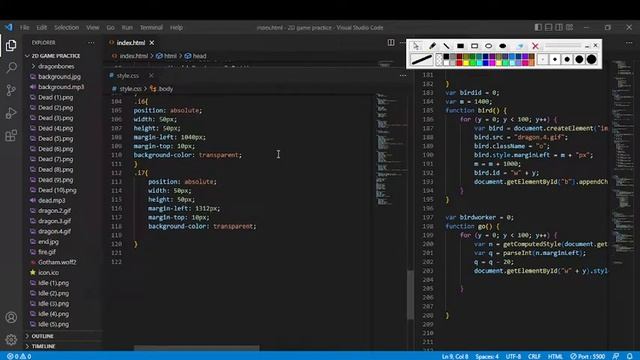
Task: Toggle panel layout icon in title bar
Action: 549,27
